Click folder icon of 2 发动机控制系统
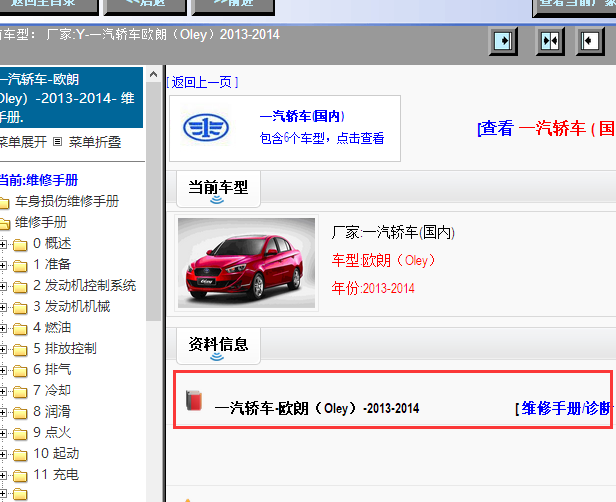616x502 pixels. [20, 287]
